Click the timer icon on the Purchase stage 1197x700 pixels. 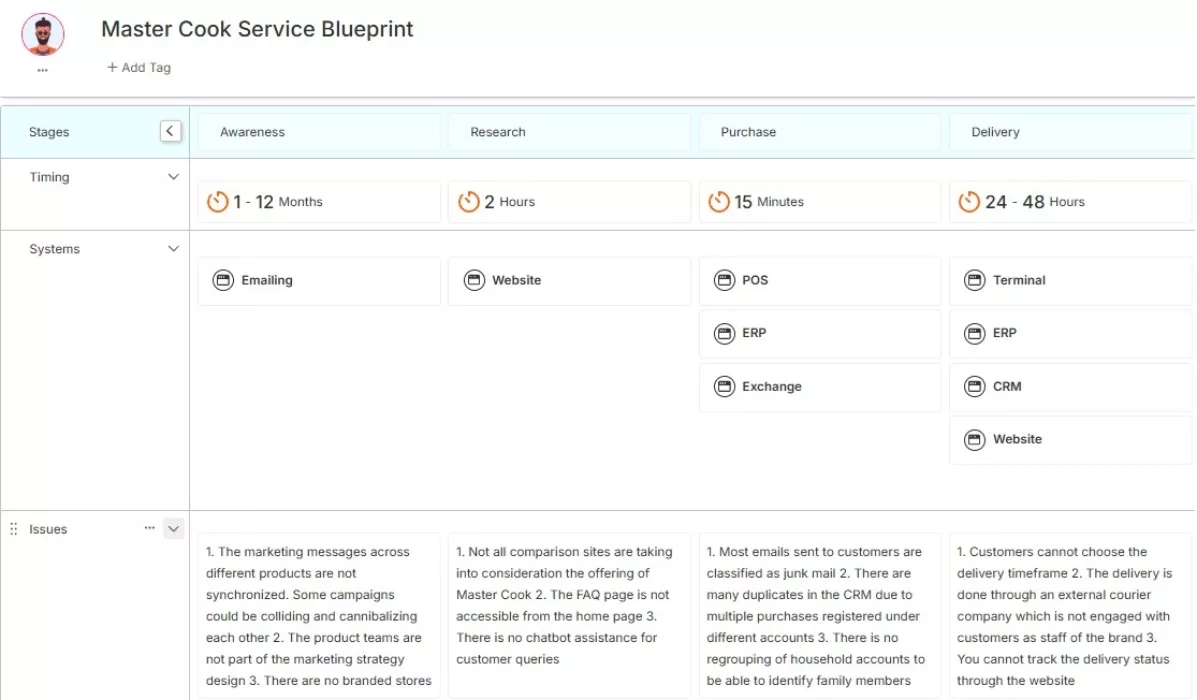(x=718, y=201)
